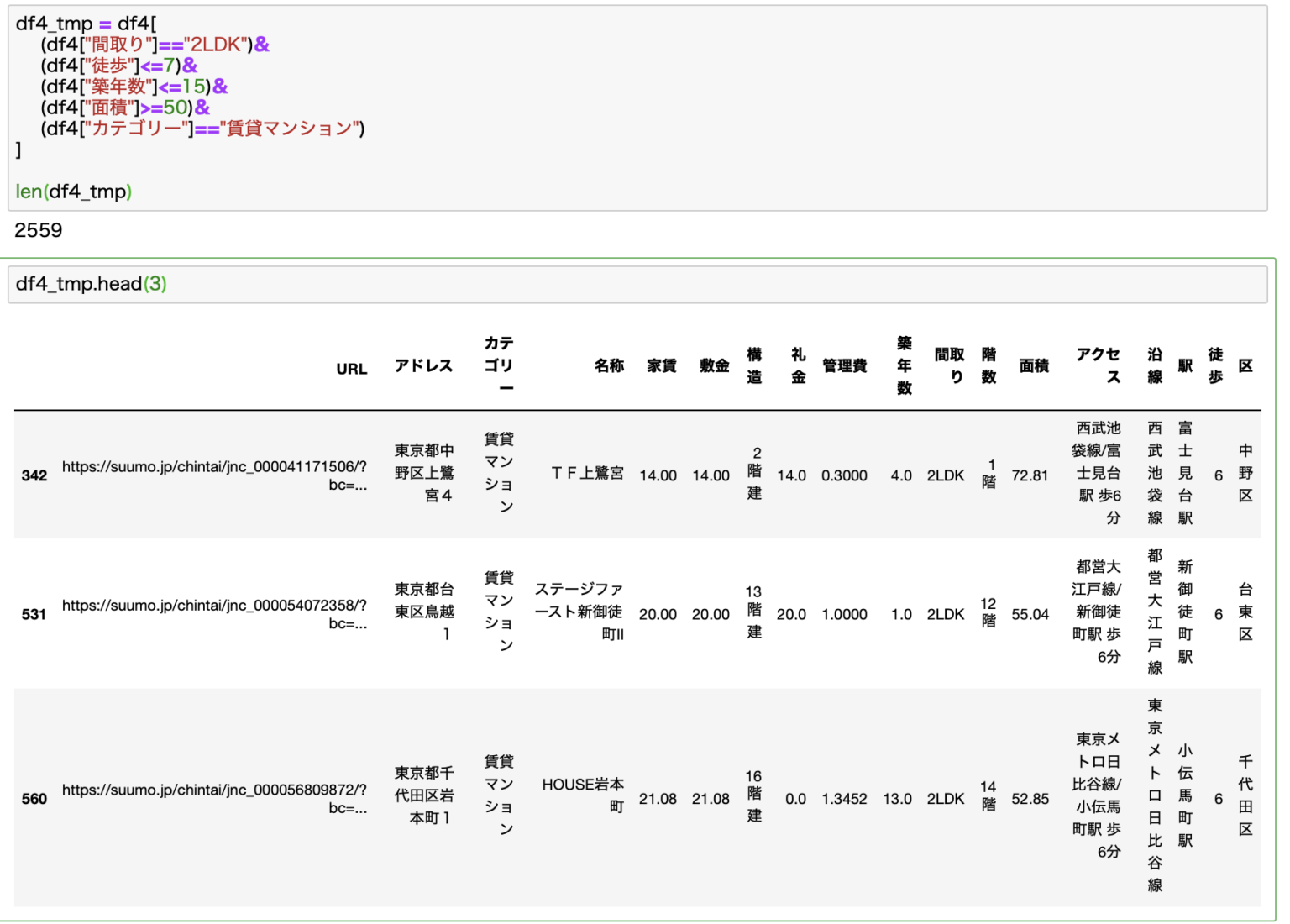Click the HOUSE岩本町 name cell
This screenshot has width=1290, height=924.
coord(583,795)
